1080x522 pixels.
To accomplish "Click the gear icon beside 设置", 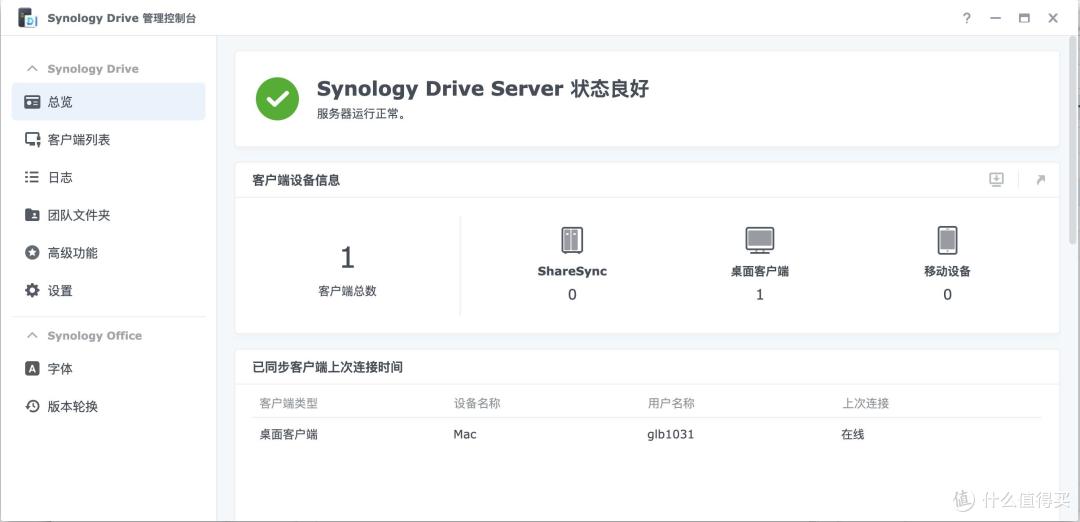I will click(32, 291).
